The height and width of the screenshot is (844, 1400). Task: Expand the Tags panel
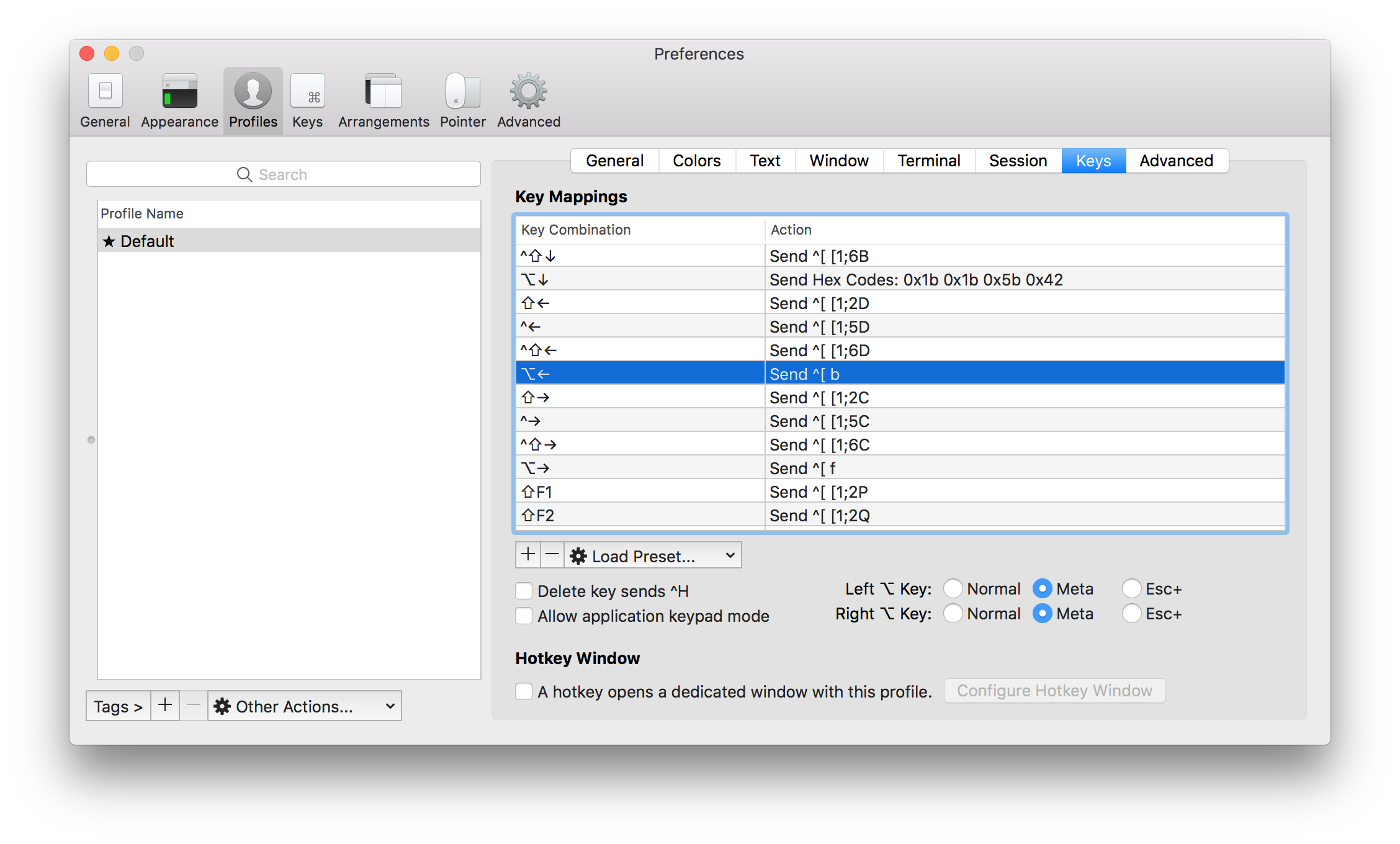pyautogui.click(x=118, y=706)
